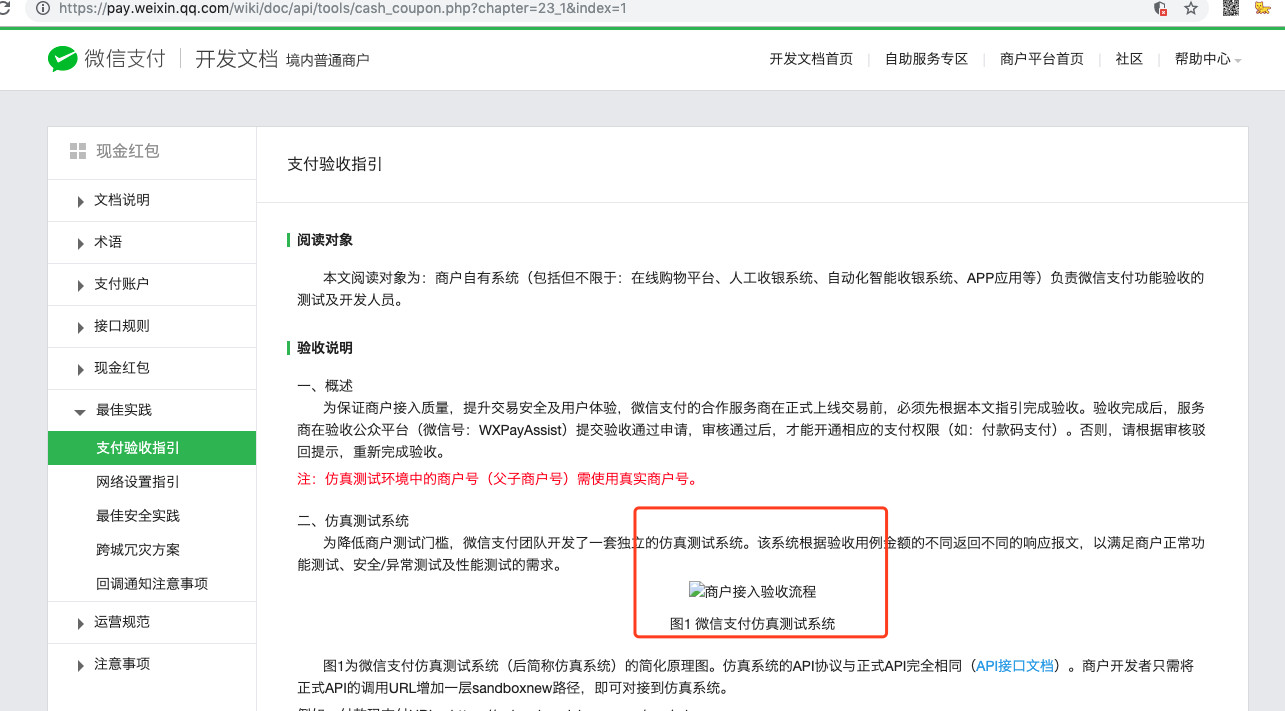Open the QR code extension icon

pos(1231,8)
